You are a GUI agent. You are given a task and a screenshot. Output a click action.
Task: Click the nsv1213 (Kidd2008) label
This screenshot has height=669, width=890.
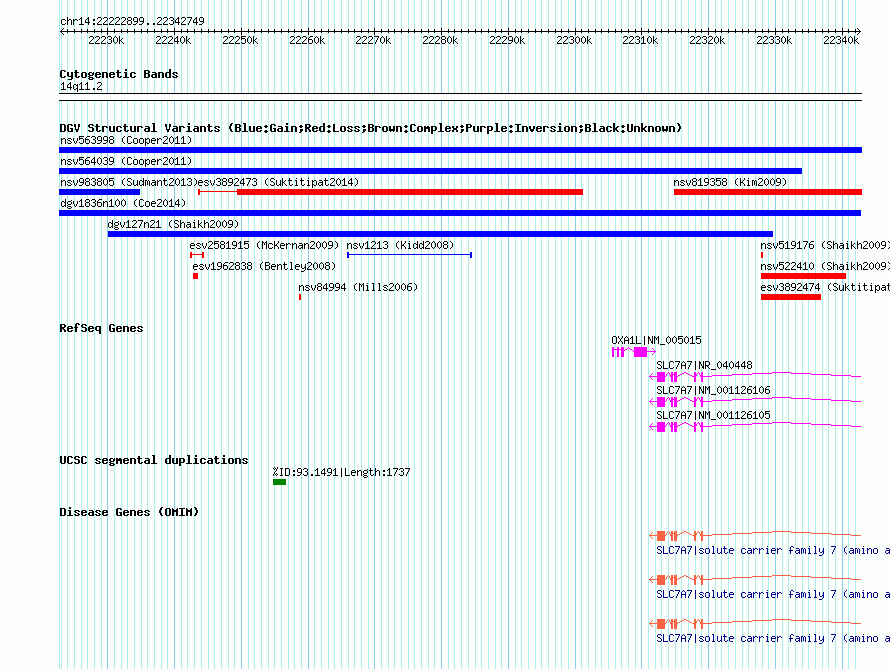(x=400, y=246)
